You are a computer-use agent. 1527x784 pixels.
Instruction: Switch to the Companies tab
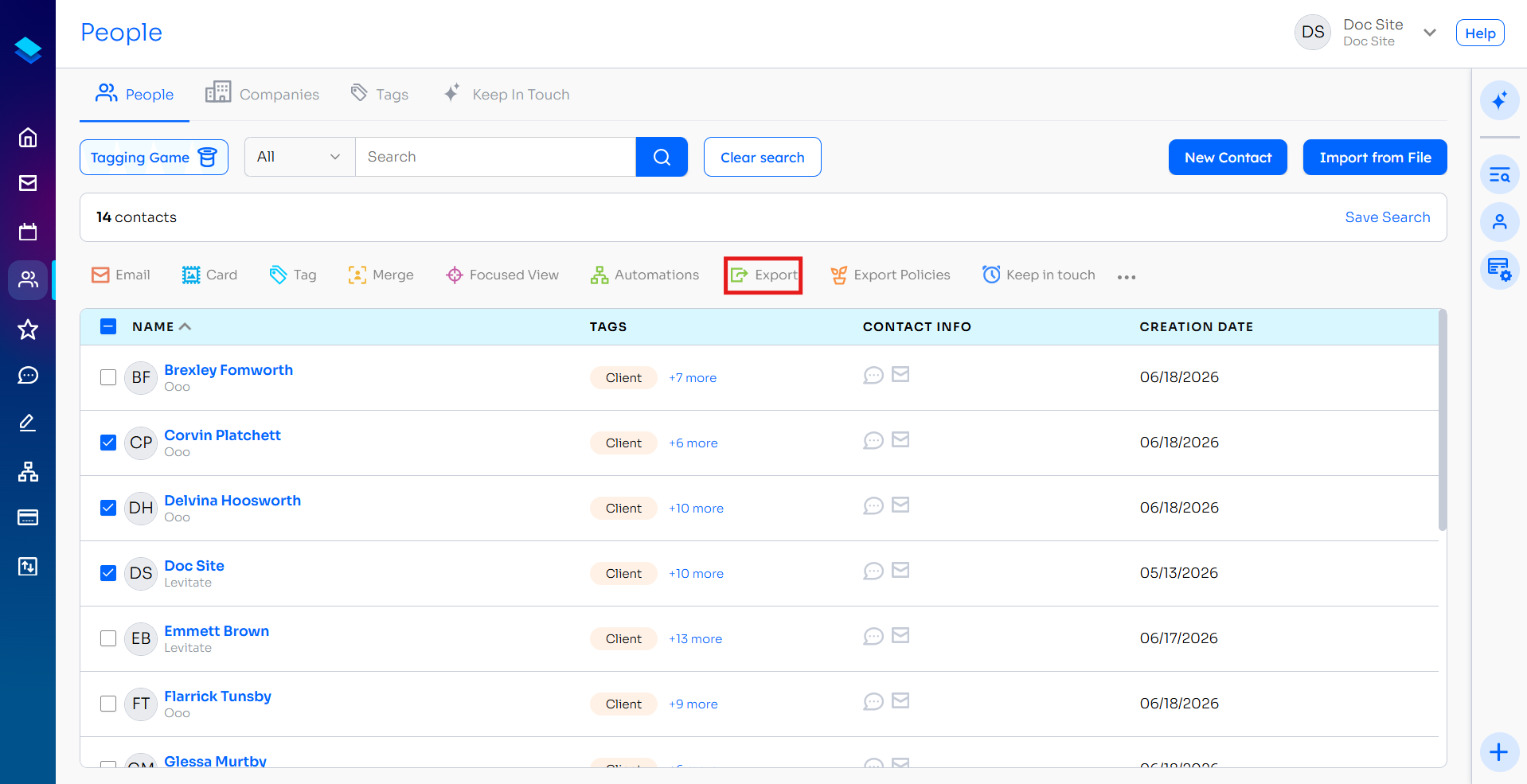[x=262, y=94]
